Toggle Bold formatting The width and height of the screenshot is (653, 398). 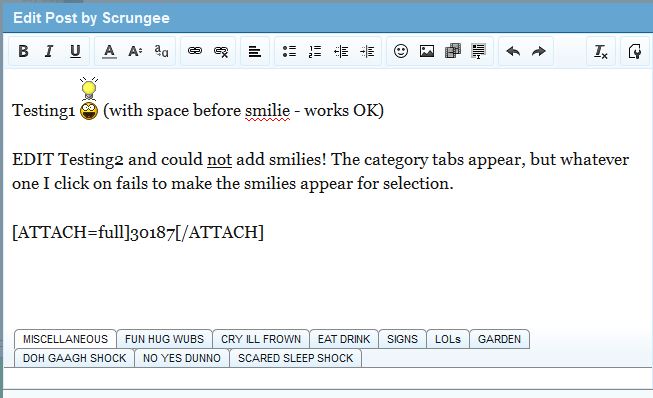pyautogui.click(x=23, y=51)
